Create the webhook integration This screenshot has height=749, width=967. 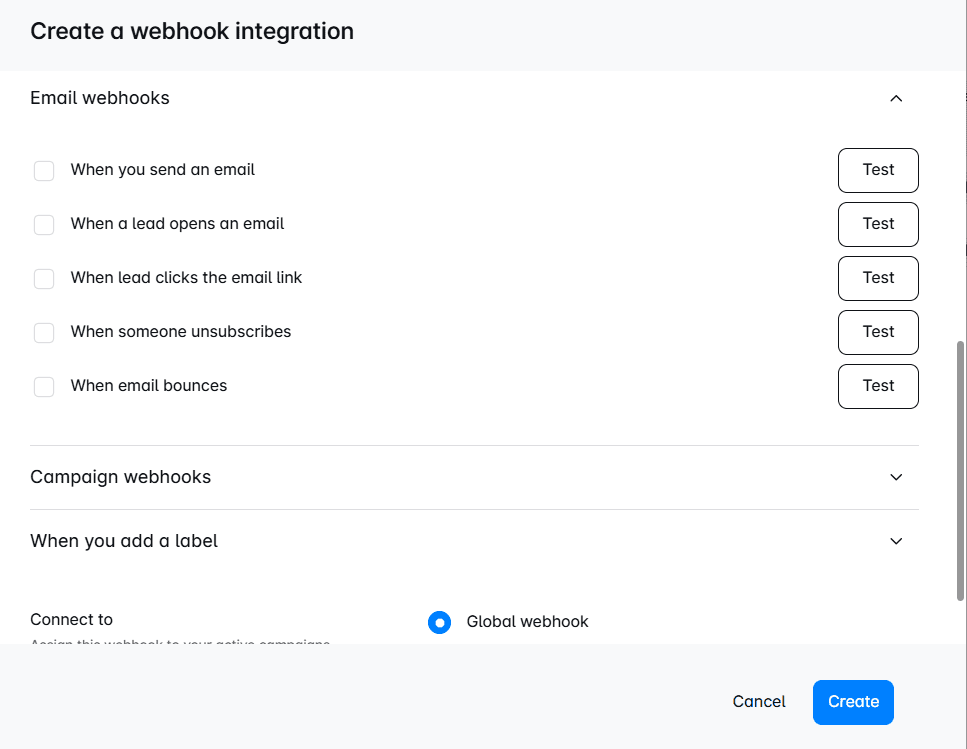click(x=853, y=702)
